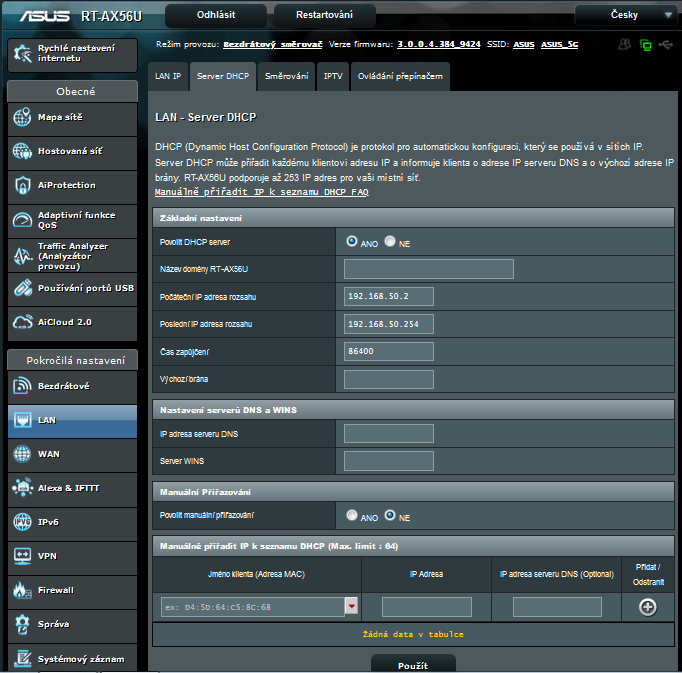Image resolution: width=682 pixels, height=673 pixels.
Task: Open Adaptivní funkce QoS gauge icon
Action: 22,220
